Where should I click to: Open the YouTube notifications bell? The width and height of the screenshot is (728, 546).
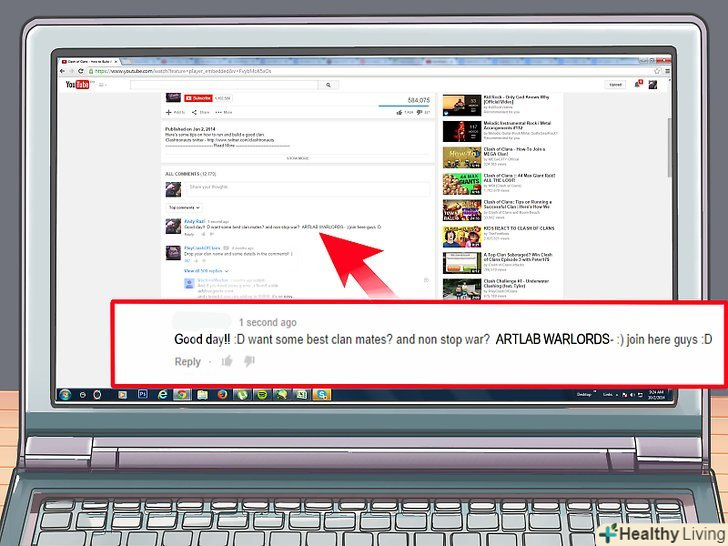point(638,84)
